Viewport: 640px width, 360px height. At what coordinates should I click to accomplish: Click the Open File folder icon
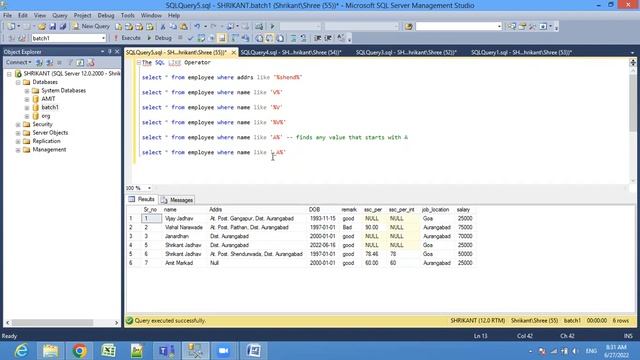[x=42, y=26]
